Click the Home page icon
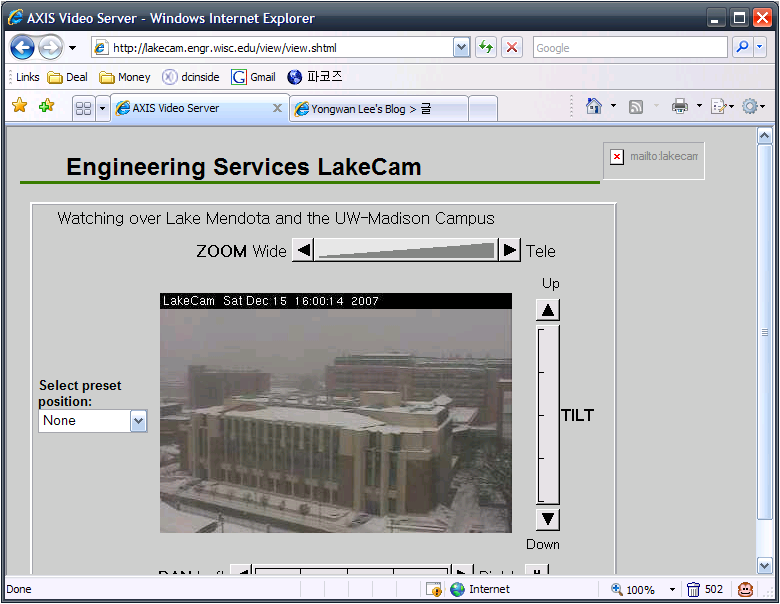The image size is (780, 604). pyautogui.click(x=594, y=106)
